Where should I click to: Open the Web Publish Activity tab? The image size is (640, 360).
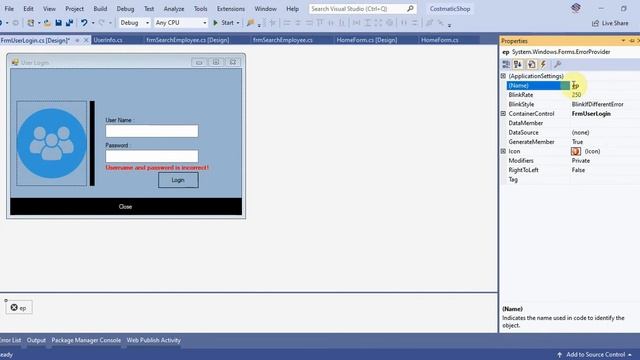click(x=153, y=340)
